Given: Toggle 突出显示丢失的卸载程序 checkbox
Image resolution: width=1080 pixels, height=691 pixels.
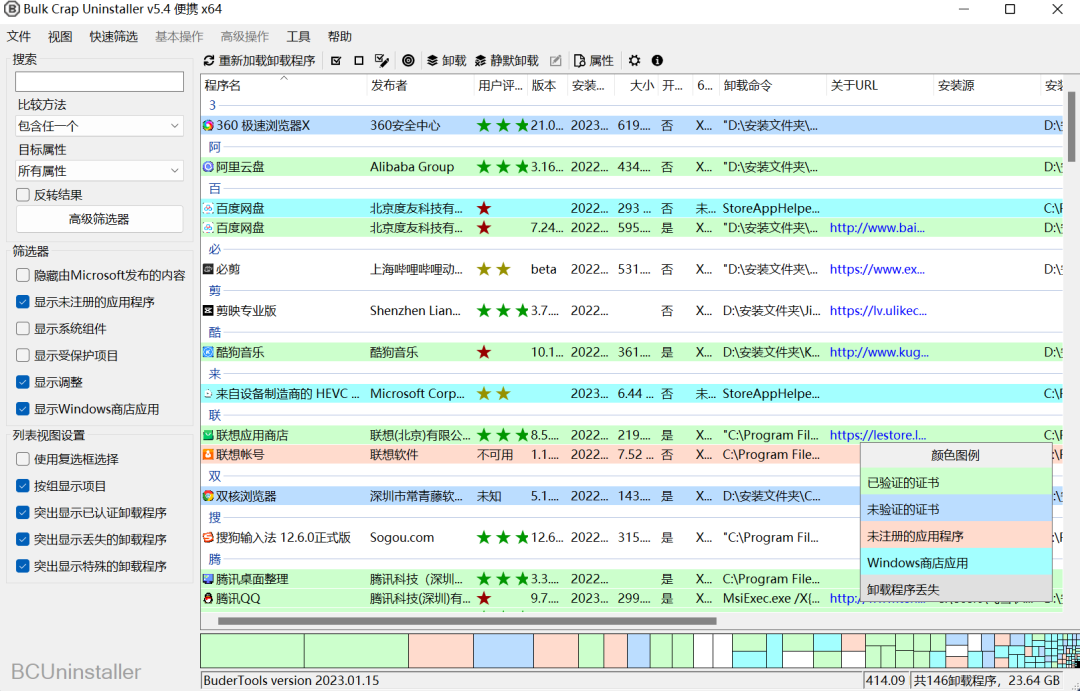Looking at the screenshot, I should click(x=23, y=539).
